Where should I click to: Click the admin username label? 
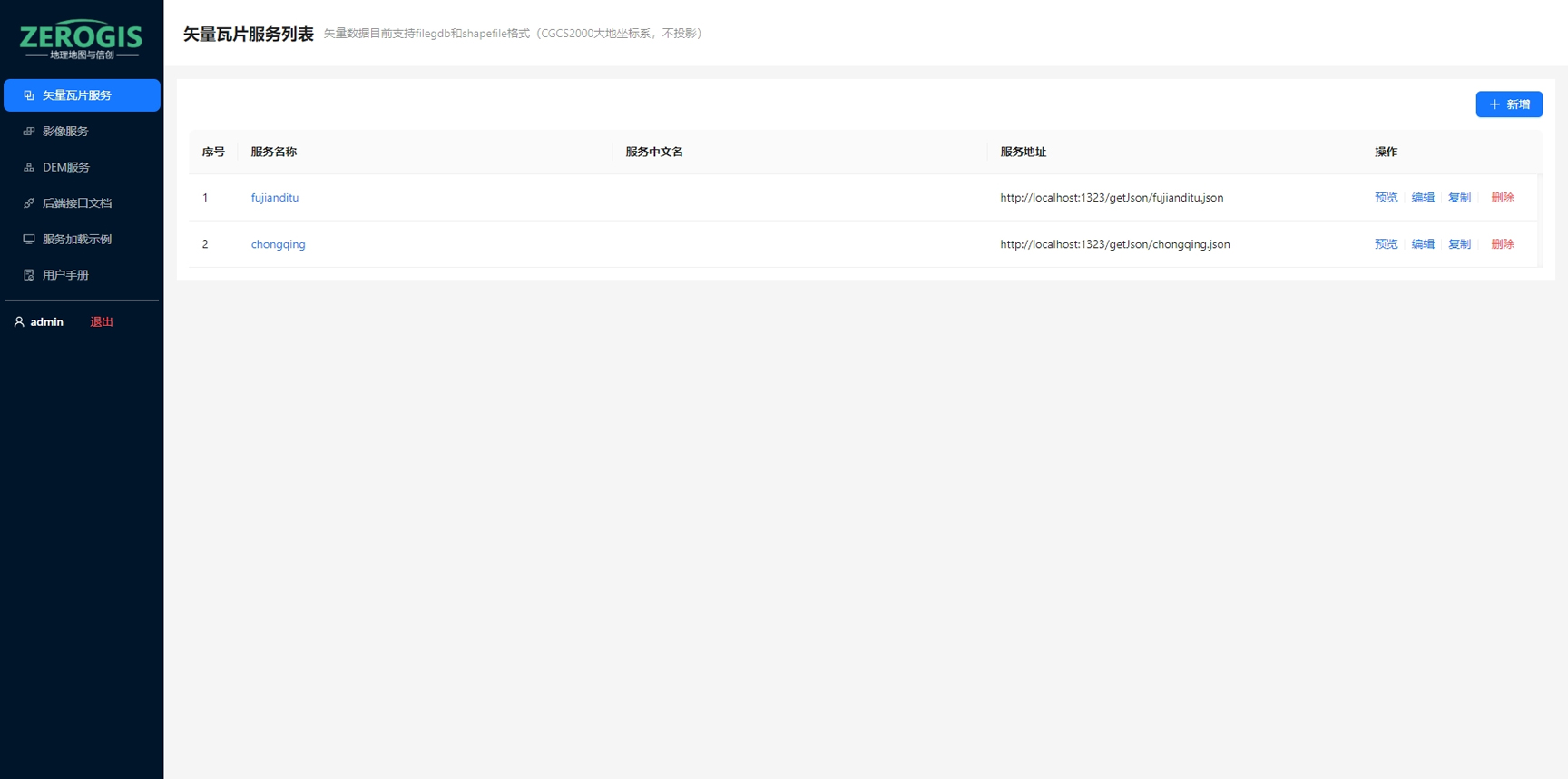click(x=46, y=322)
